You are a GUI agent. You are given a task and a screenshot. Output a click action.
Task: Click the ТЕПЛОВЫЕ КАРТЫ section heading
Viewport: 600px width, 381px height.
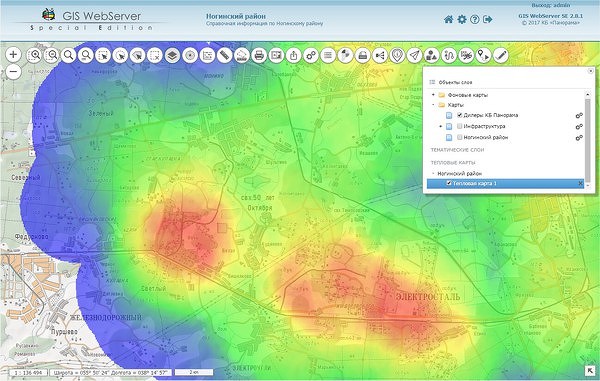click(x=453, y=163)
